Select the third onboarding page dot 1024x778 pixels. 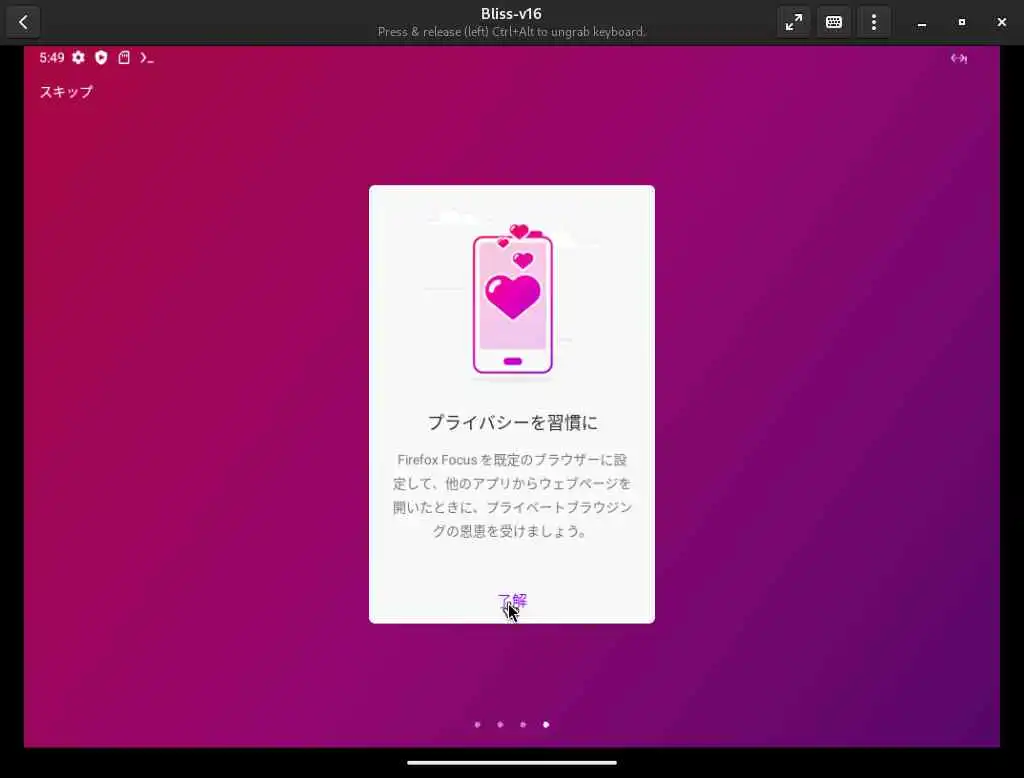pos(523,724)
